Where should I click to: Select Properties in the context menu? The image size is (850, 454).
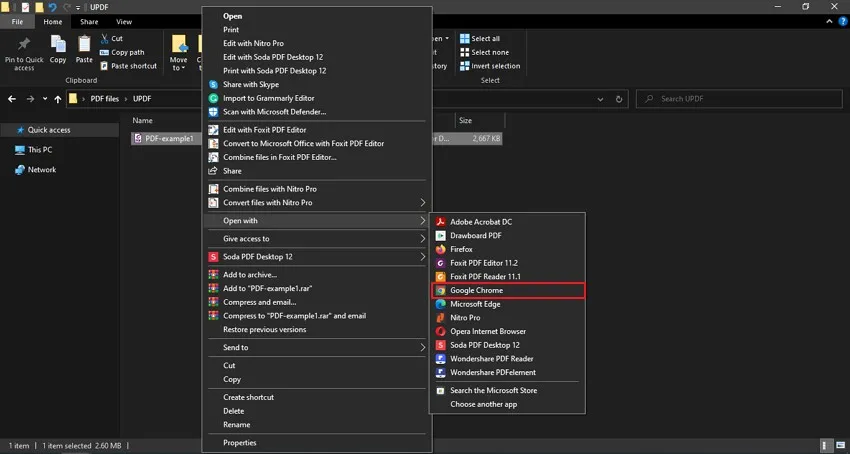(317, 443)
